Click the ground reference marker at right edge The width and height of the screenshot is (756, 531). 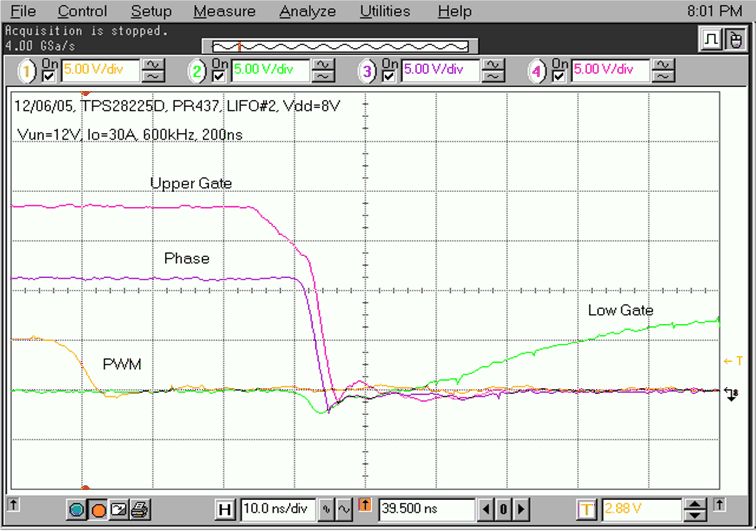pyautogui.click(x=731, y=394)
